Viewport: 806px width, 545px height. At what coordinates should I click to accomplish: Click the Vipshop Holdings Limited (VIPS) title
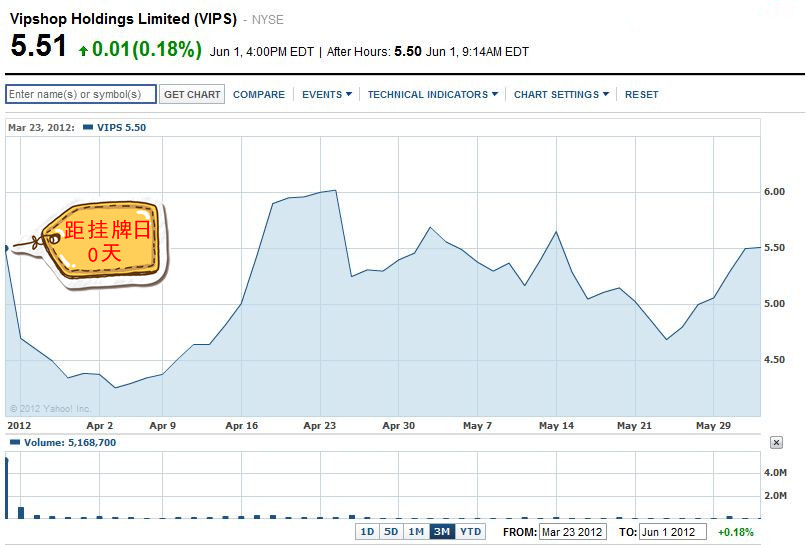[123, 19]
